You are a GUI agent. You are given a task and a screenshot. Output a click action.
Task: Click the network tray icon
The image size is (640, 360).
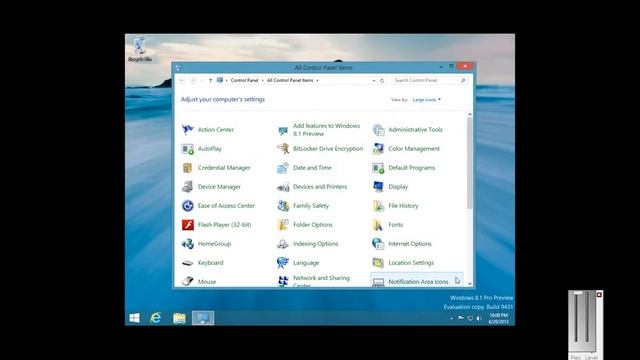tap(470, 318)
